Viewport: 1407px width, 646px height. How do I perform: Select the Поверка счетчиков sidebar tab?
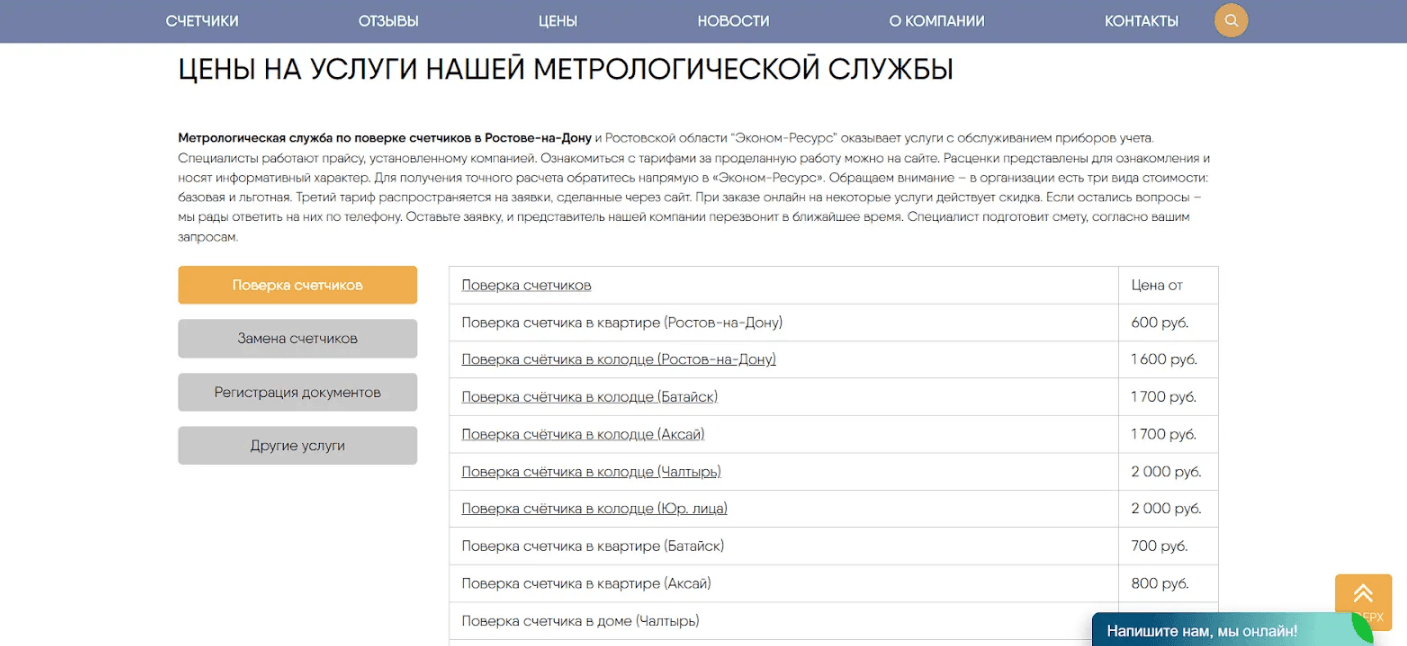click(297, 285)
